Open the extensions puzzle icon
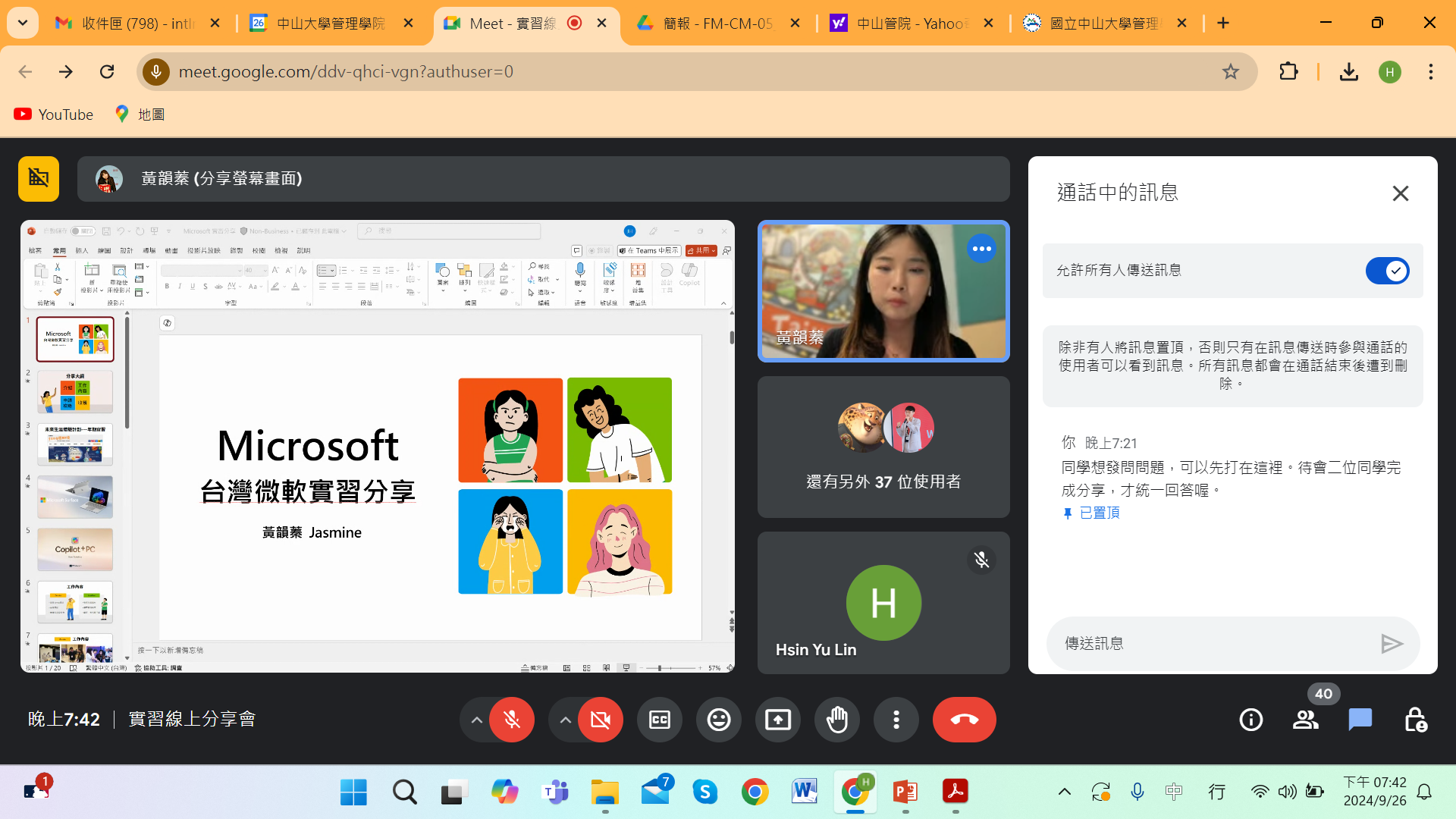The image size is (1456, 819). (x=1288, y=71)
